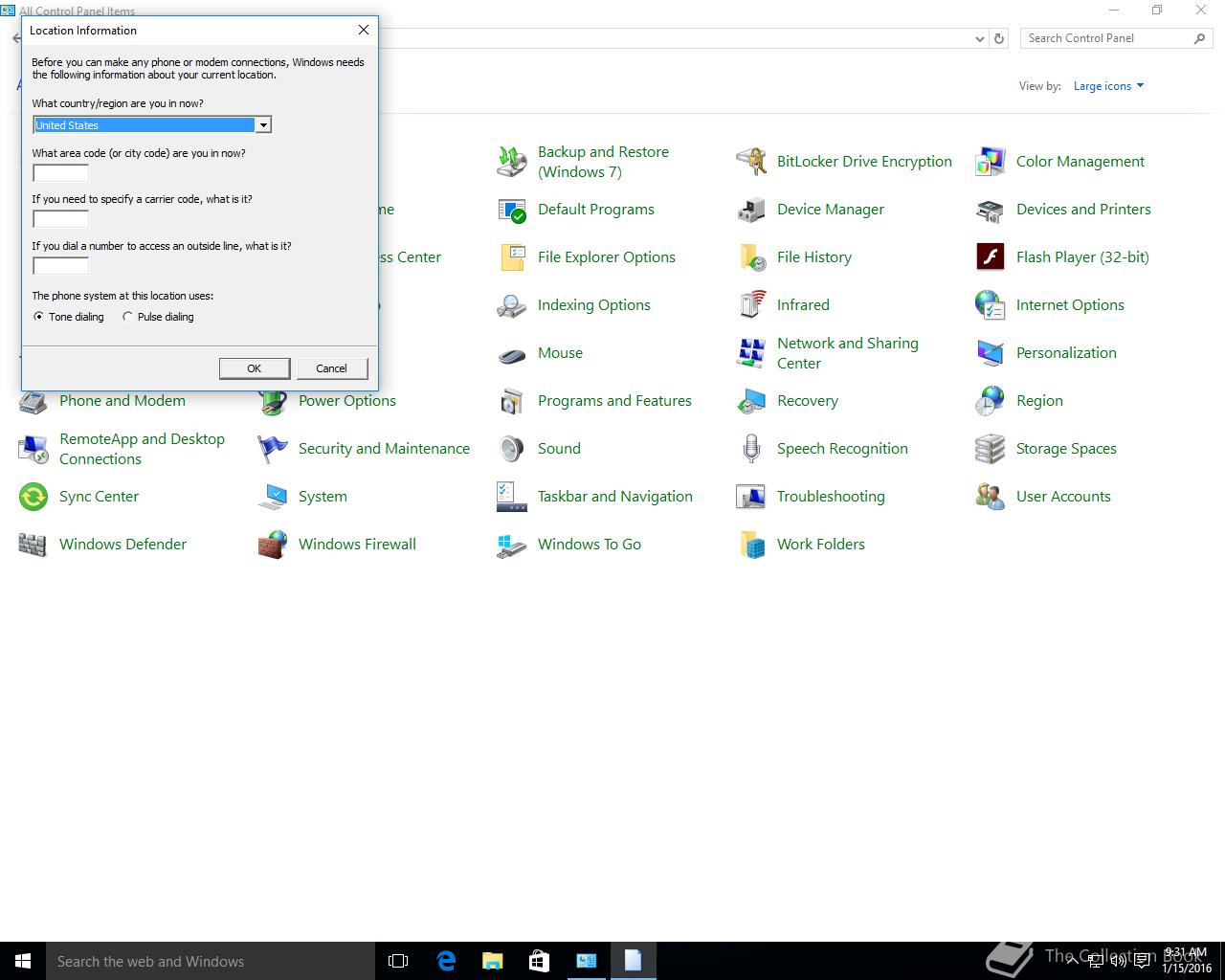Open the Storage Spaces icon
The image size is (1225, 980).
[x=991, y=449]
